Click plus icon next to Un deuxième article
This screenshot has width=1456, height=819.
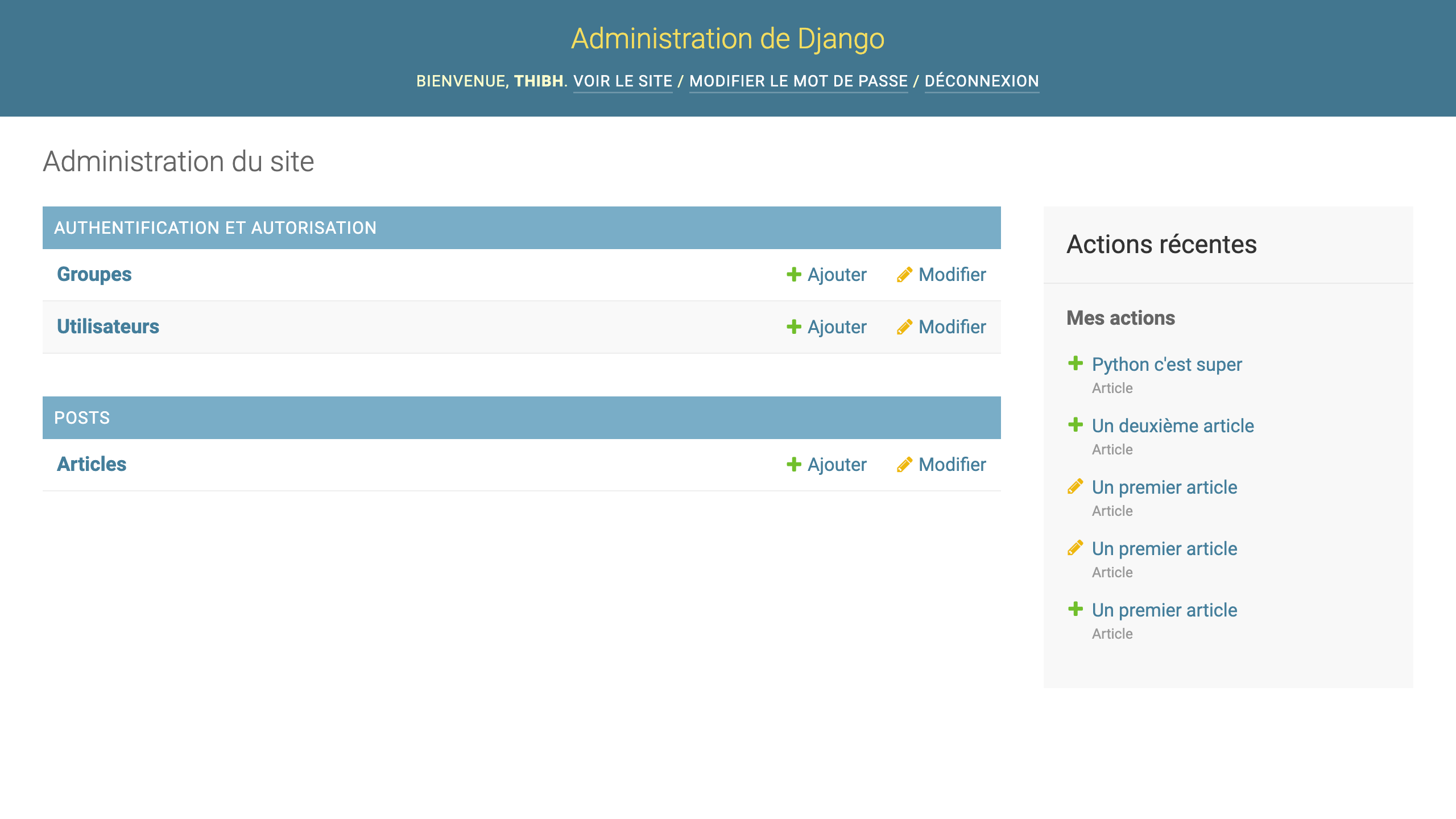click(1075, 425)
